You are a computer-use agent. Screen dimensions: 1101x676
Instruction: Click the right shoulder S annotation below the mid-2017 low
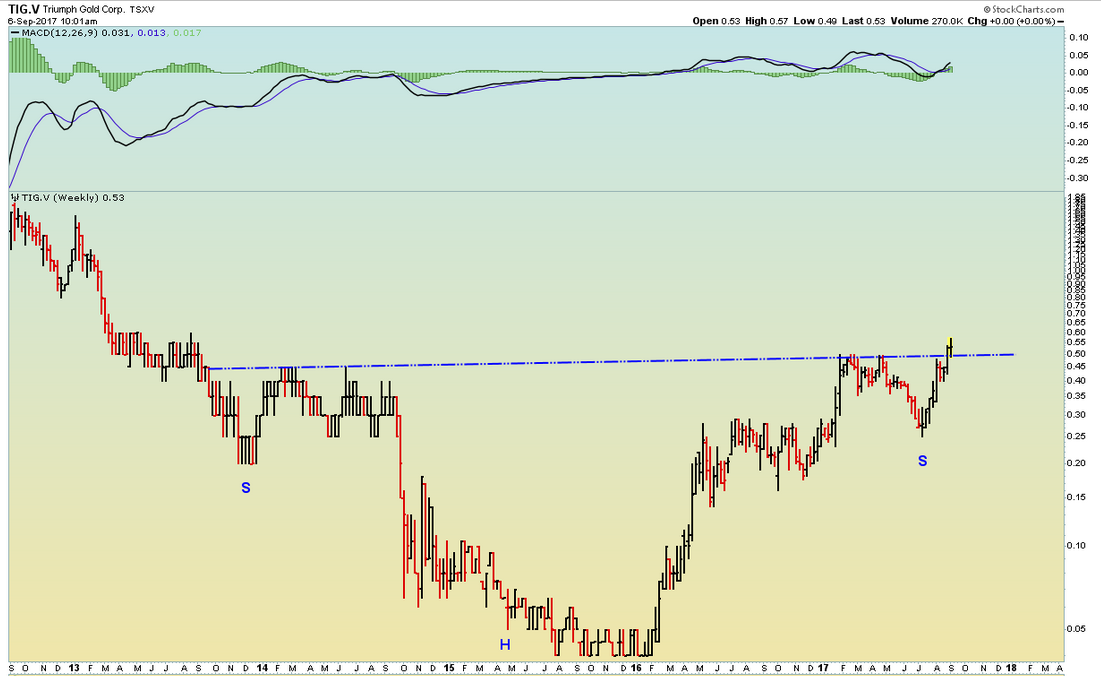point(923,461)
